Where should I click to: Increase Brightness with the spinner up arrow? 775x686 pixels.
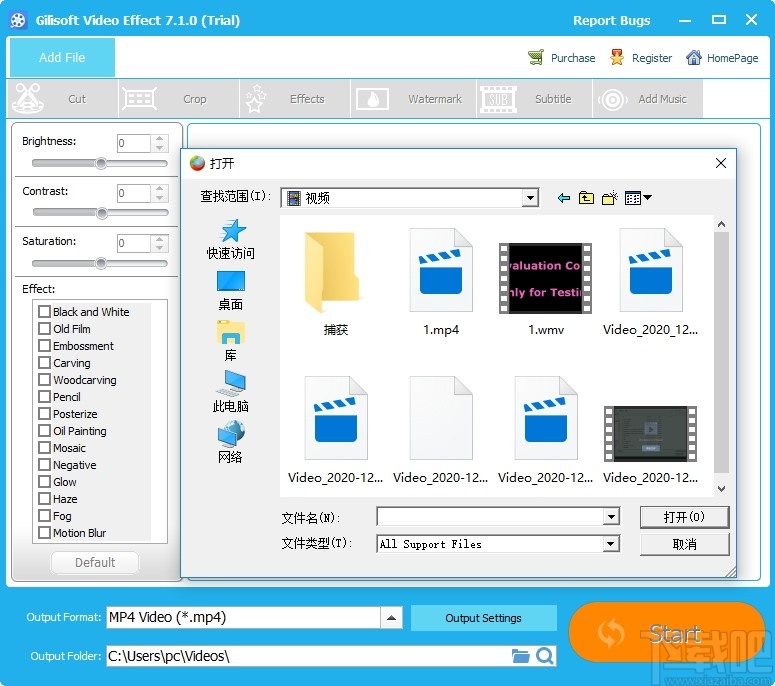(x=160, y=139)
